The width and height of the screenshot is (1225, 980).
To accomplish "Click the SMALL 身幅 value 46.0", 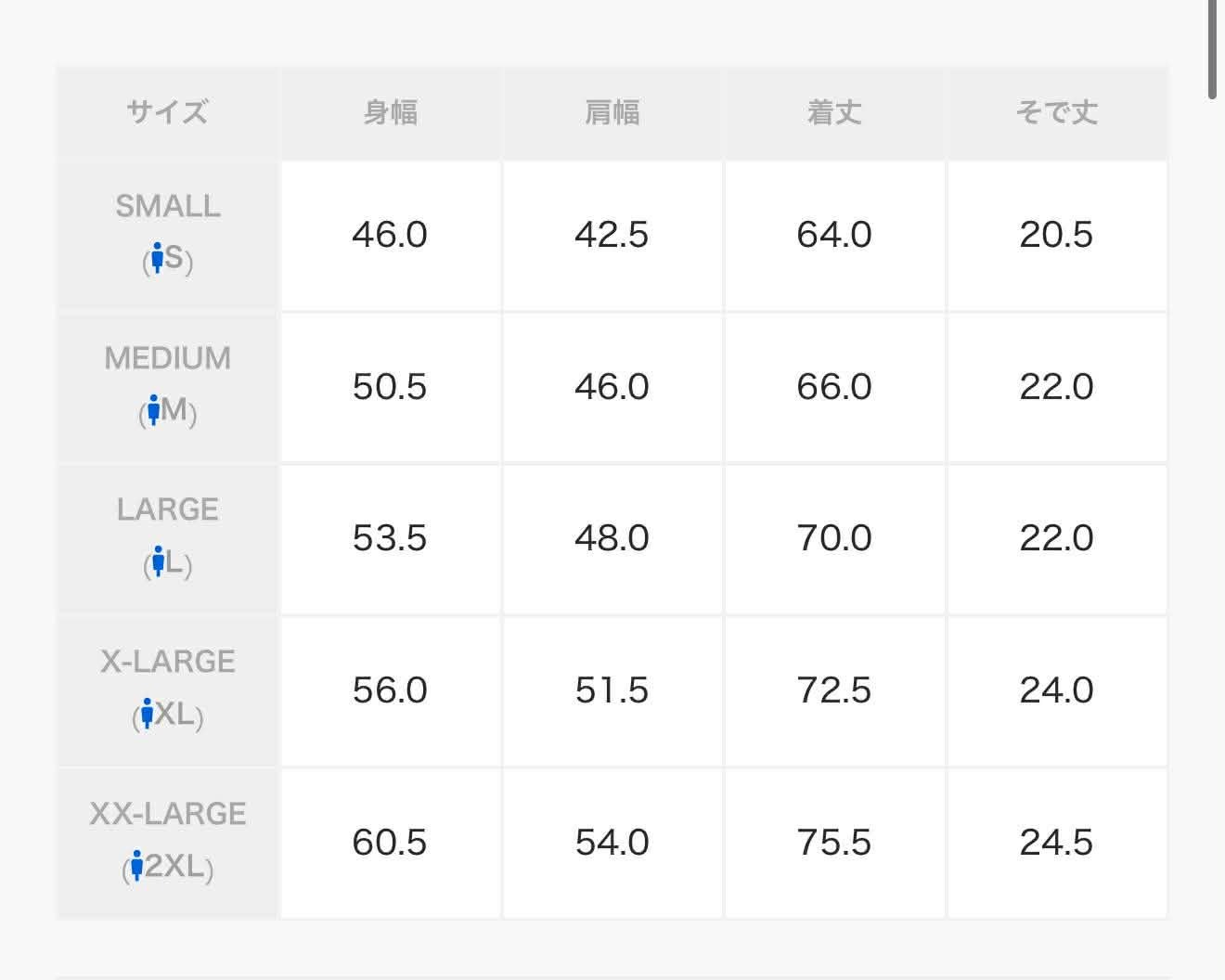I will (x=390, y=235).
